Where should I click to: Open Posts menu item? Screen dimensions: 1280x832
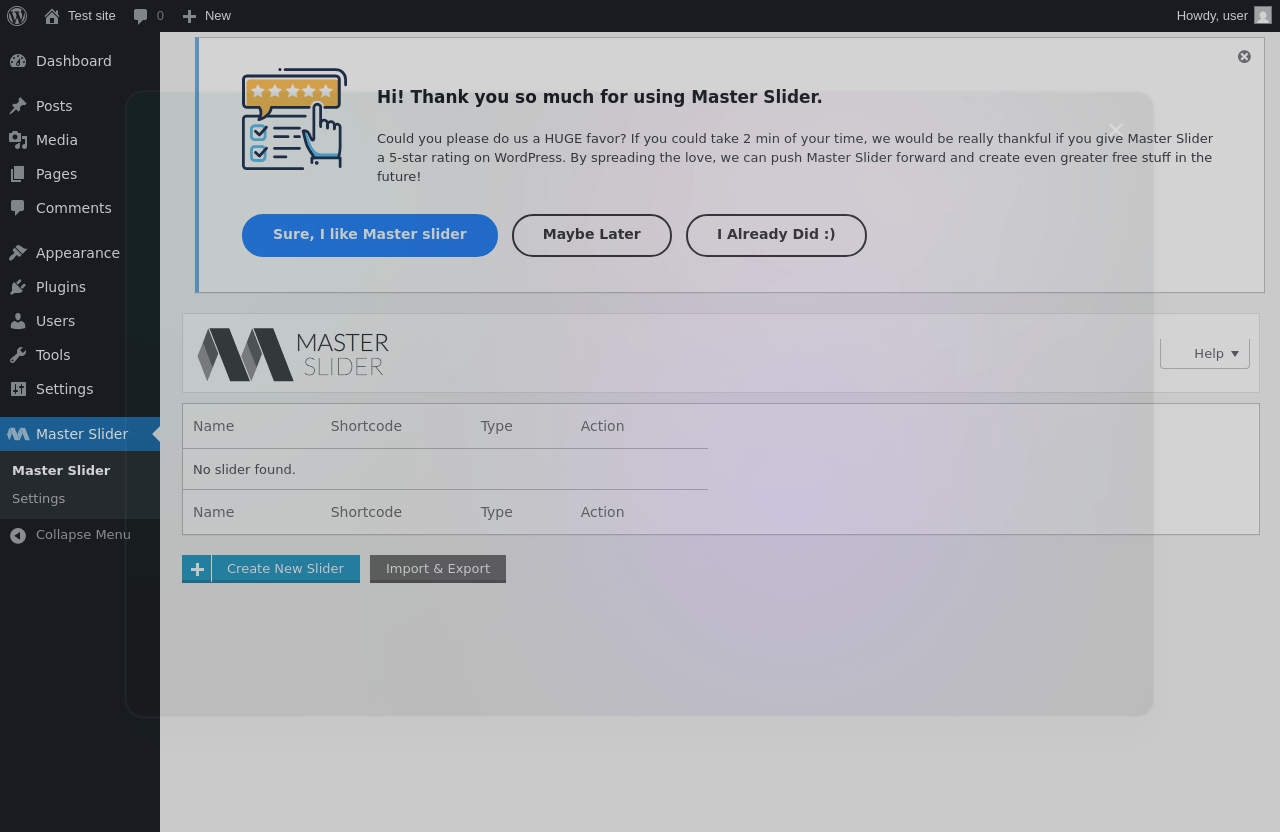point(80,106)
